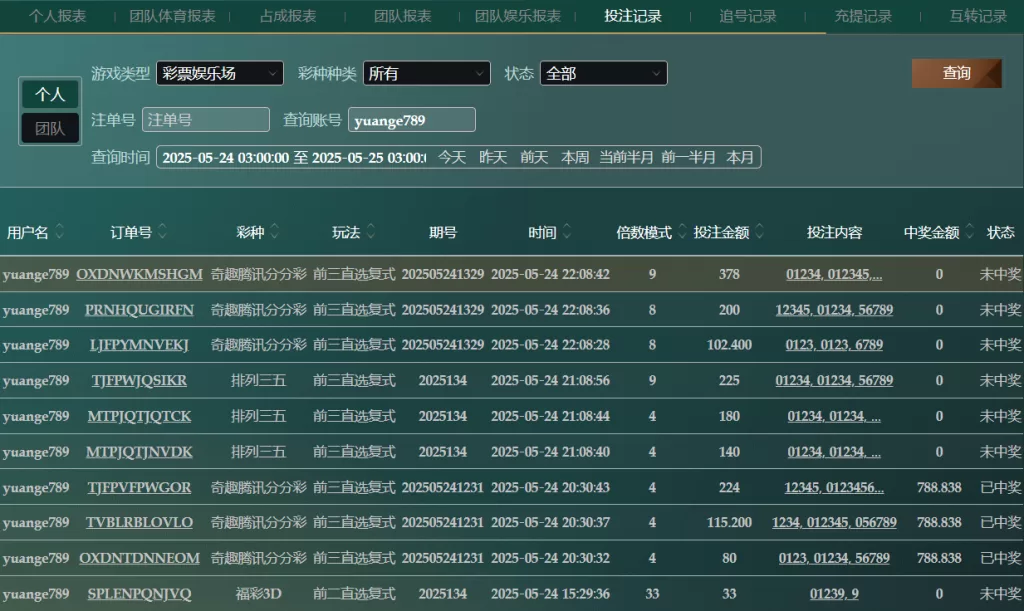Image resolution: width=1024 pixels, height=611 pixels.
Task: Select bet amount 102.400 cell
Action: point(729,345)
